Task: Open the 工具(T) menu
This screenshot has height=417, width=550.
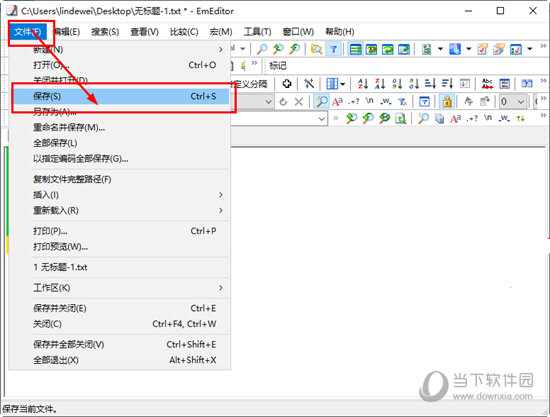Action: 257,32
